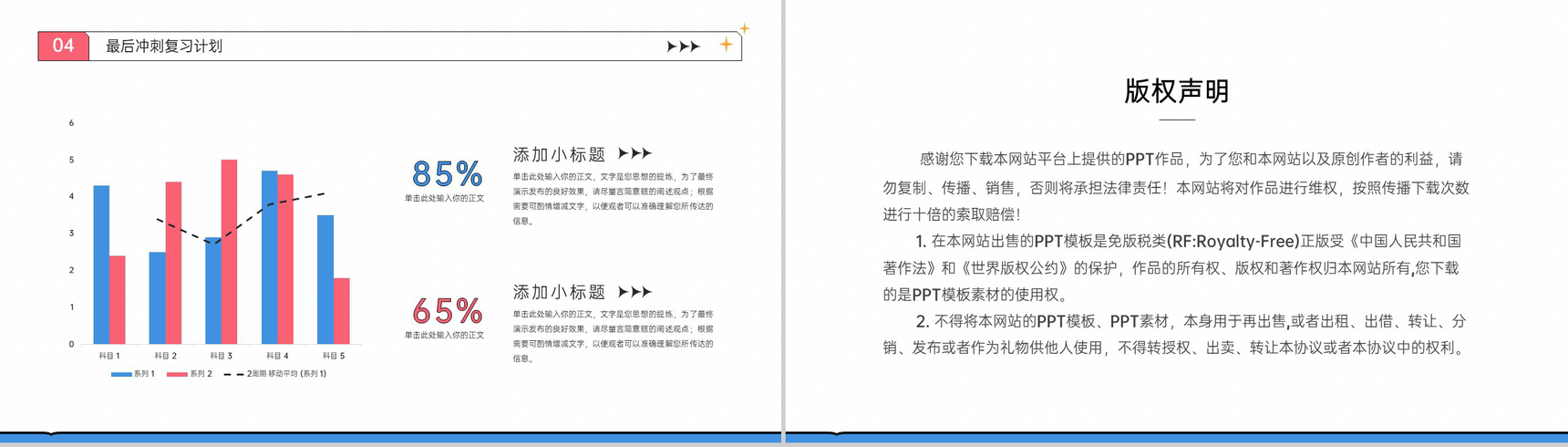Click the 65% percentage text
This screenshot has width=1568, height=447.
(x=447, y=311)
